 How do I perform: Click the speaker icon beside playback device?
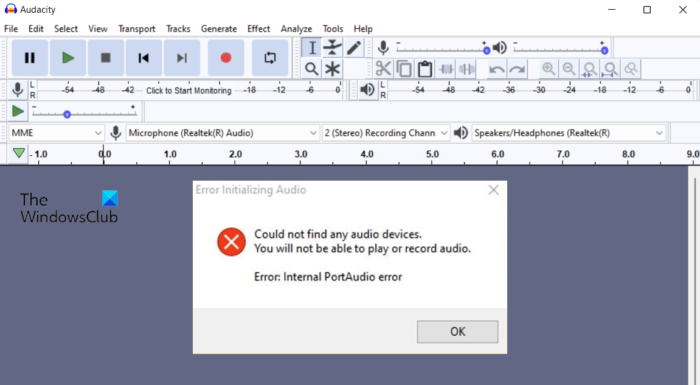(461, 133)
